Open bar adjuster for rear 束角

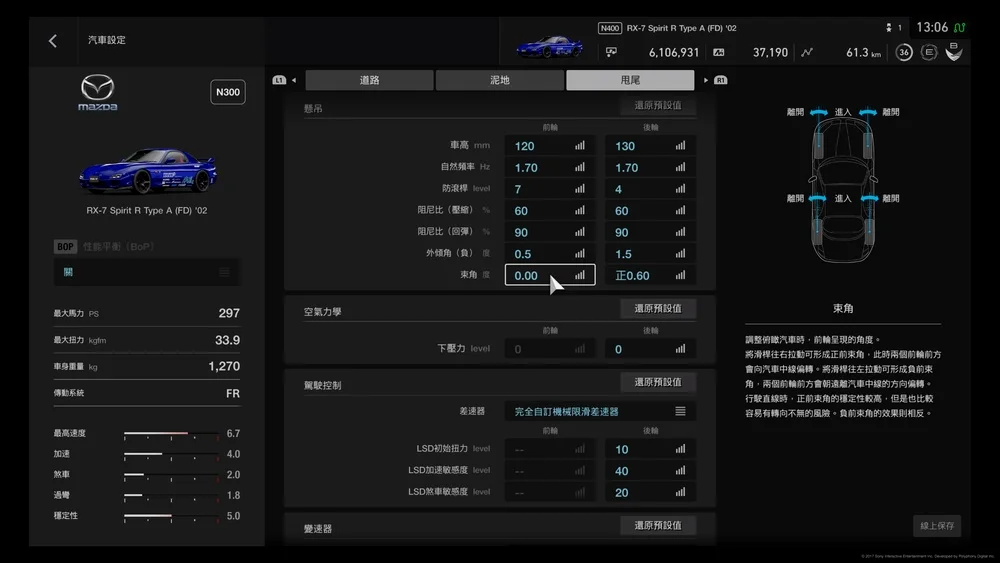680,275
